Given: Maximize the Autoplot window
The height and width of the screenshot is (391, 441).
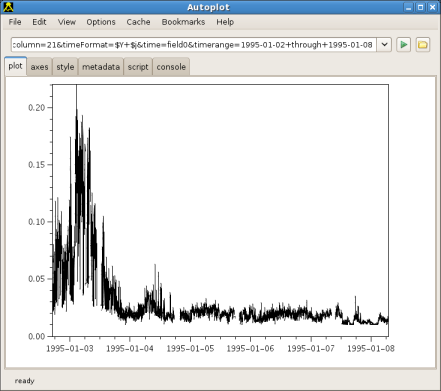Looking at the screenshot, I should [421, 7].
